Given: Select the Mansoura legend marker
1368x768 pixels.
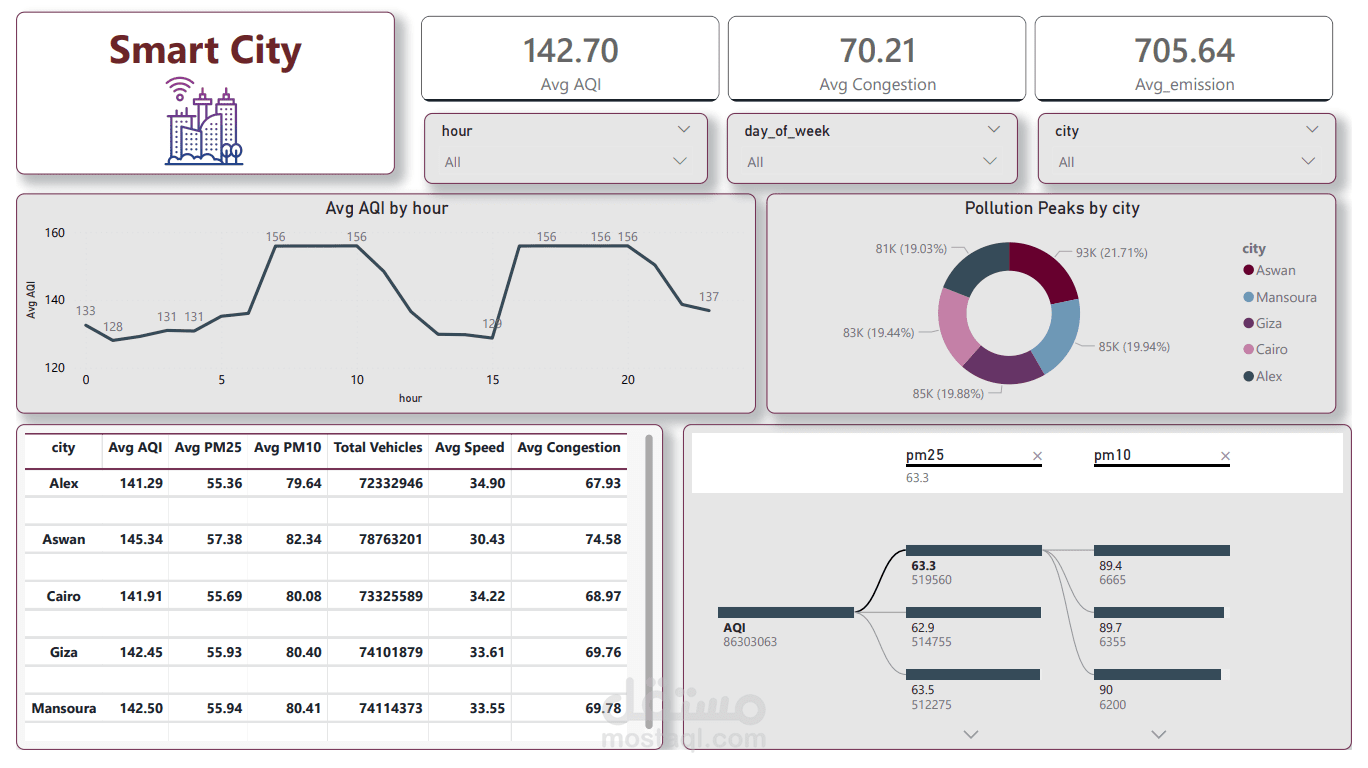Looking at the screenshot, I should coord(1249,297).
